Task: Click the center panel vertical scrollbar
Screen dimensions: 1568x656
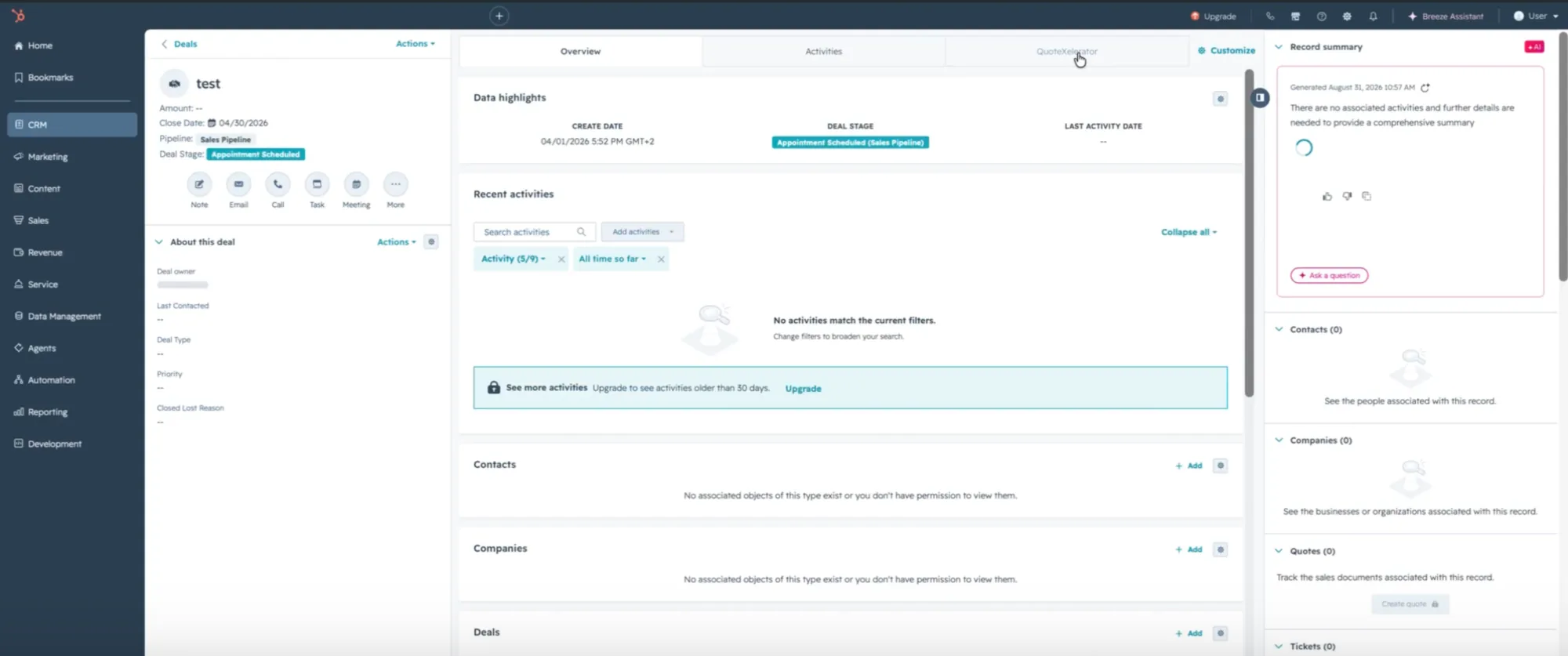Action: (x=1249, y=234)
